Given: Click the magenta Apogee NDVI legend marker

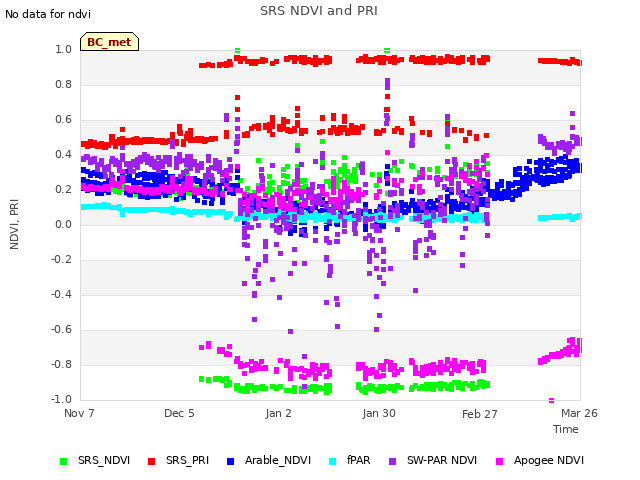Looking at the screenshot, I should click(x=499, y=461).
